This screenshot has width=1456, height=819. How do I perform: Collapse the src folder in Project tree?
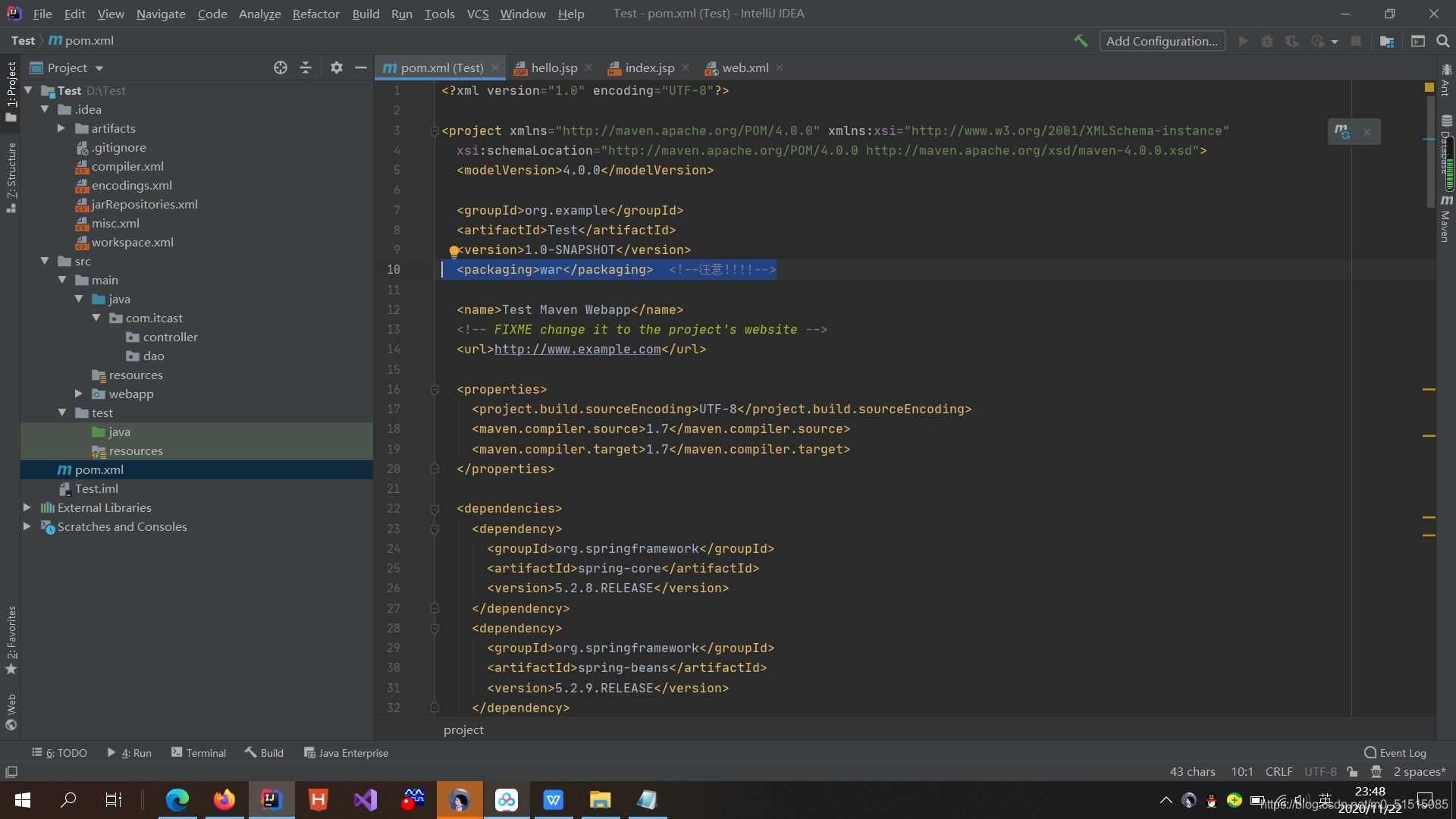[x=45, y=261]
